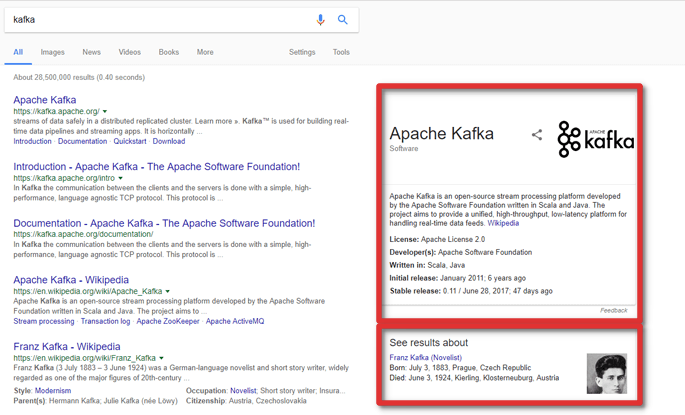This screenshot has height=415, width=685.
Task: Click Initial release: January 2011 line
Action: [x=457, y=278]
